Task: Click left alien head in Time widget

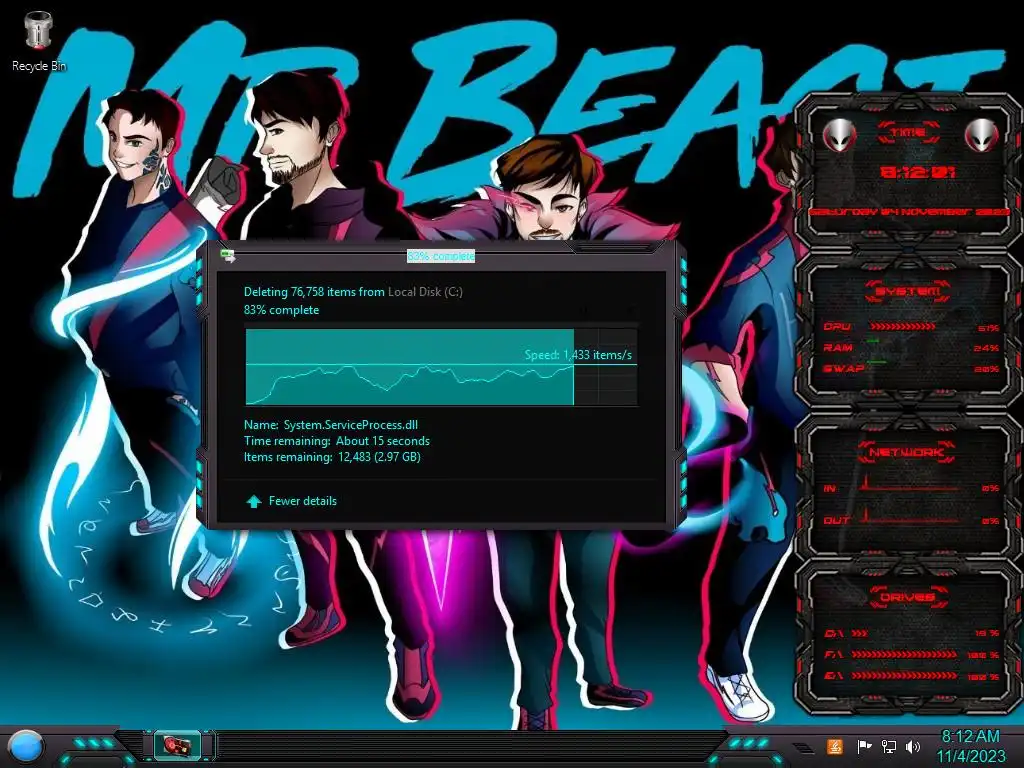Action: coord(839,135)
